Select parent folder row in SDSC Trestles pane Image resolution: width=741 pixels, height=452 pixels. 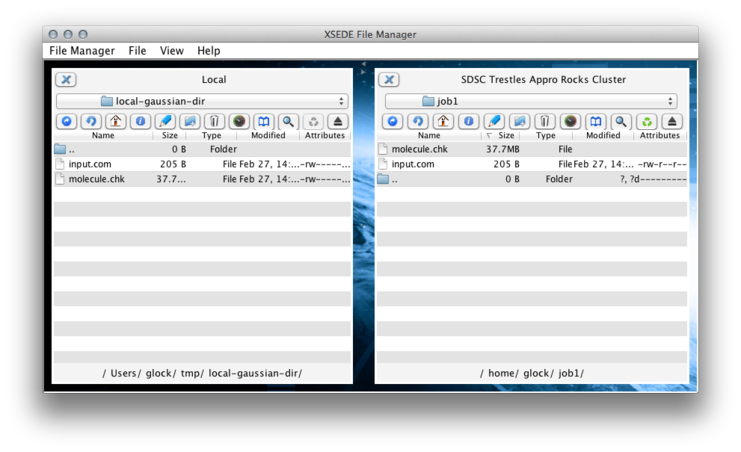pyautogui.click(x=532, y=179)
